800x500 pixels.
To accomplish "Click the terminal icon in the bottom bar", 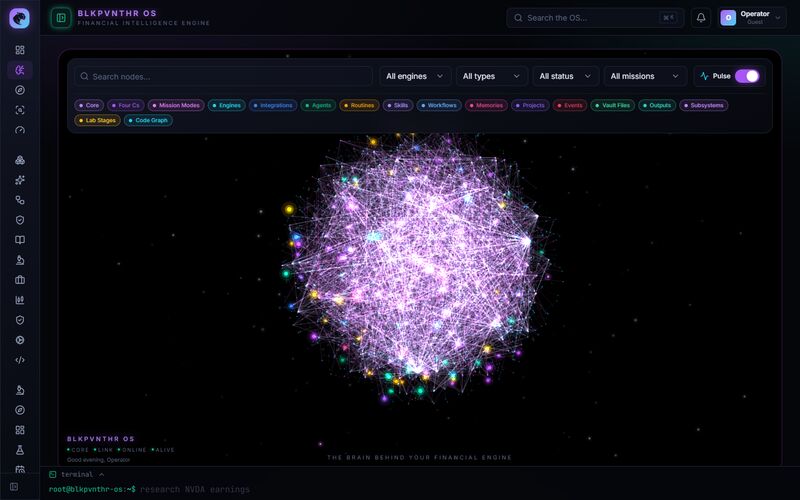I will click(53, 474).
